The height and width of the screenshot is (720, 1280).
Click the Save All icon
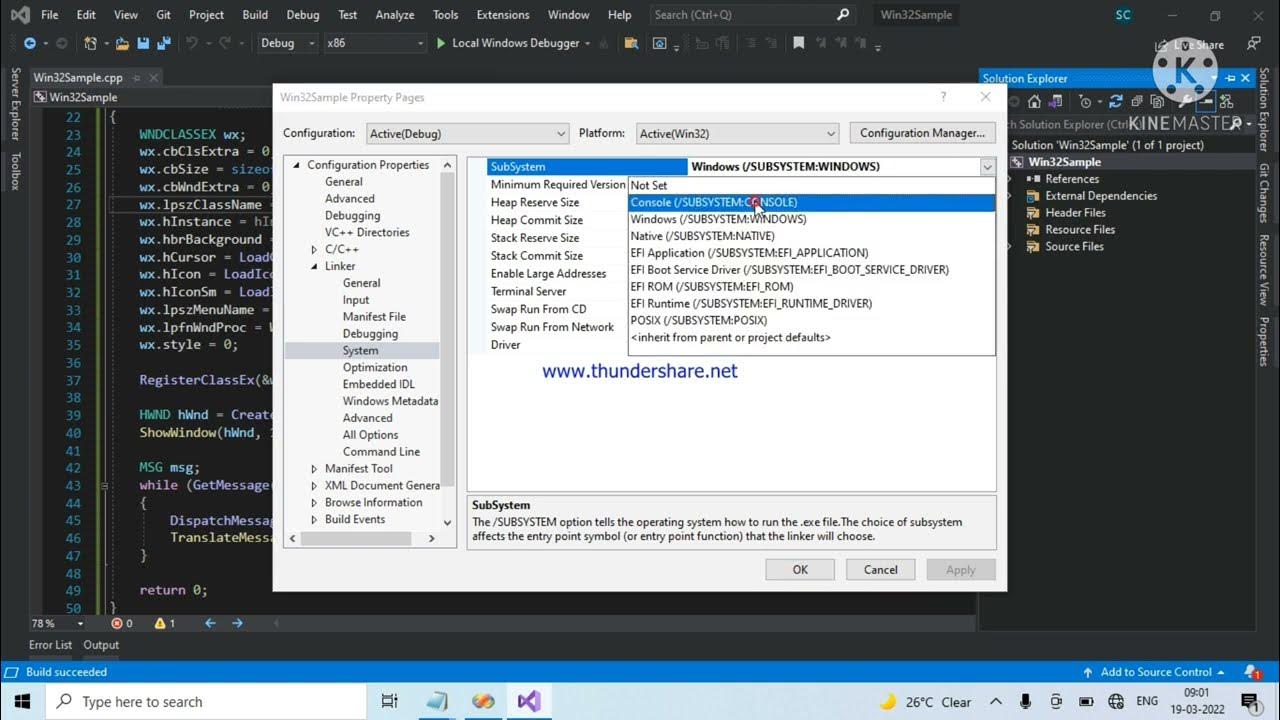[x=163, y=43]
